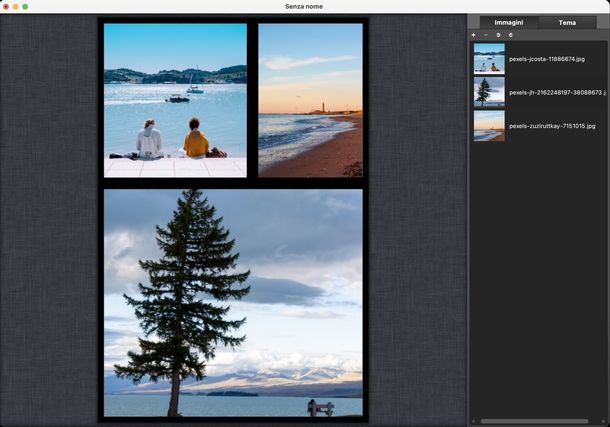The height and width of the screenshot is (427, 610).
Task: Click the file name pexels-jh-2162248197-38088673
Action: click(x=557, y=93)
